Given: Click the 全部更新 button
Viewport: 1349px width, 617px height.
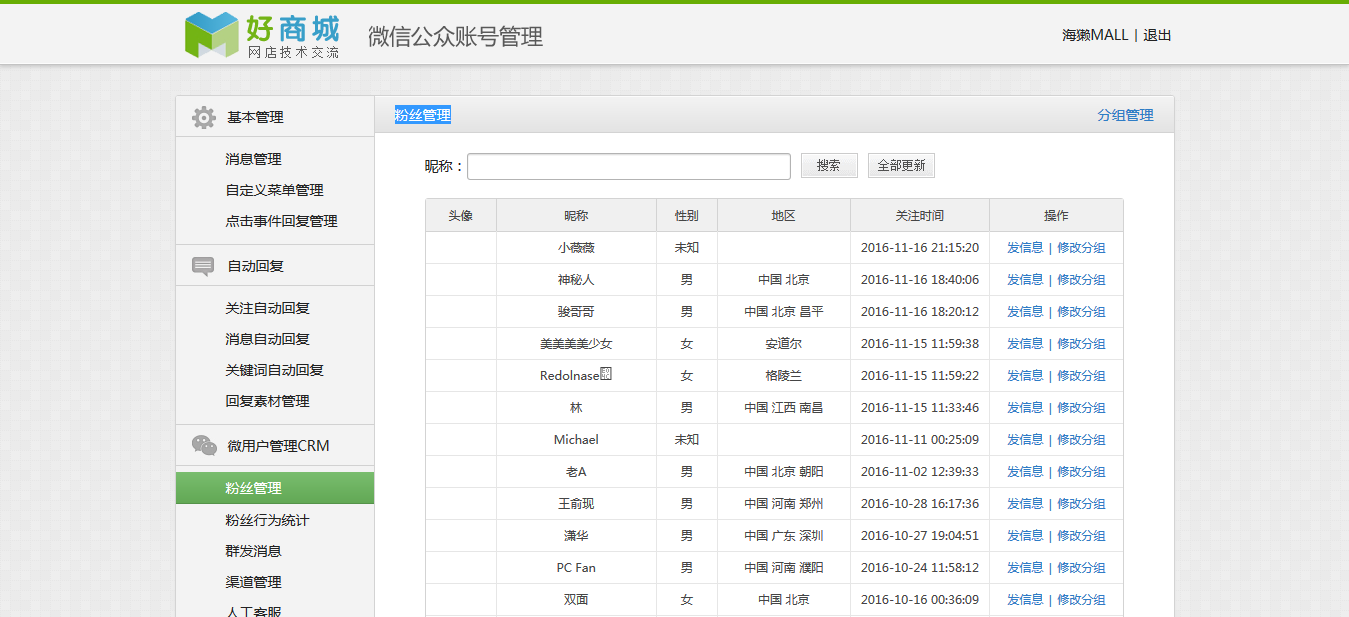Looking at the screenshot, I should pyautogui.click(x=901, y=166).
